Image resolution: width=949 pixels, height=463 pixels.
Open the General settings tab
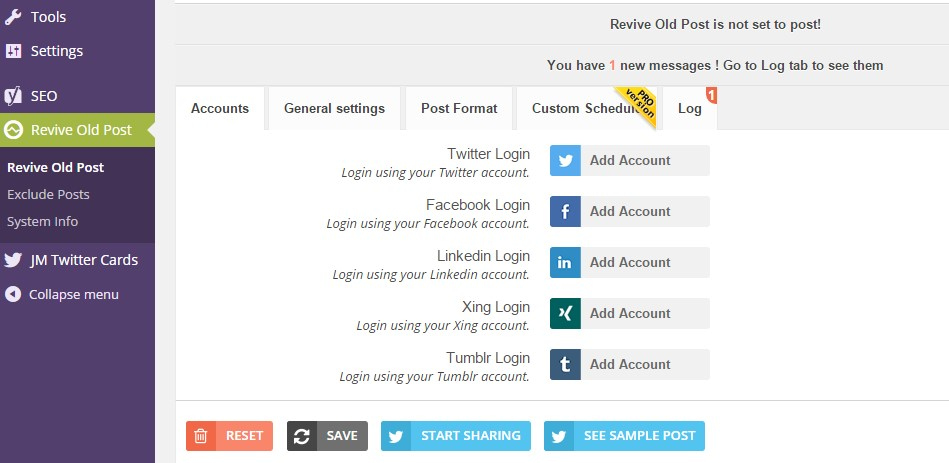[x=334, y=108]
